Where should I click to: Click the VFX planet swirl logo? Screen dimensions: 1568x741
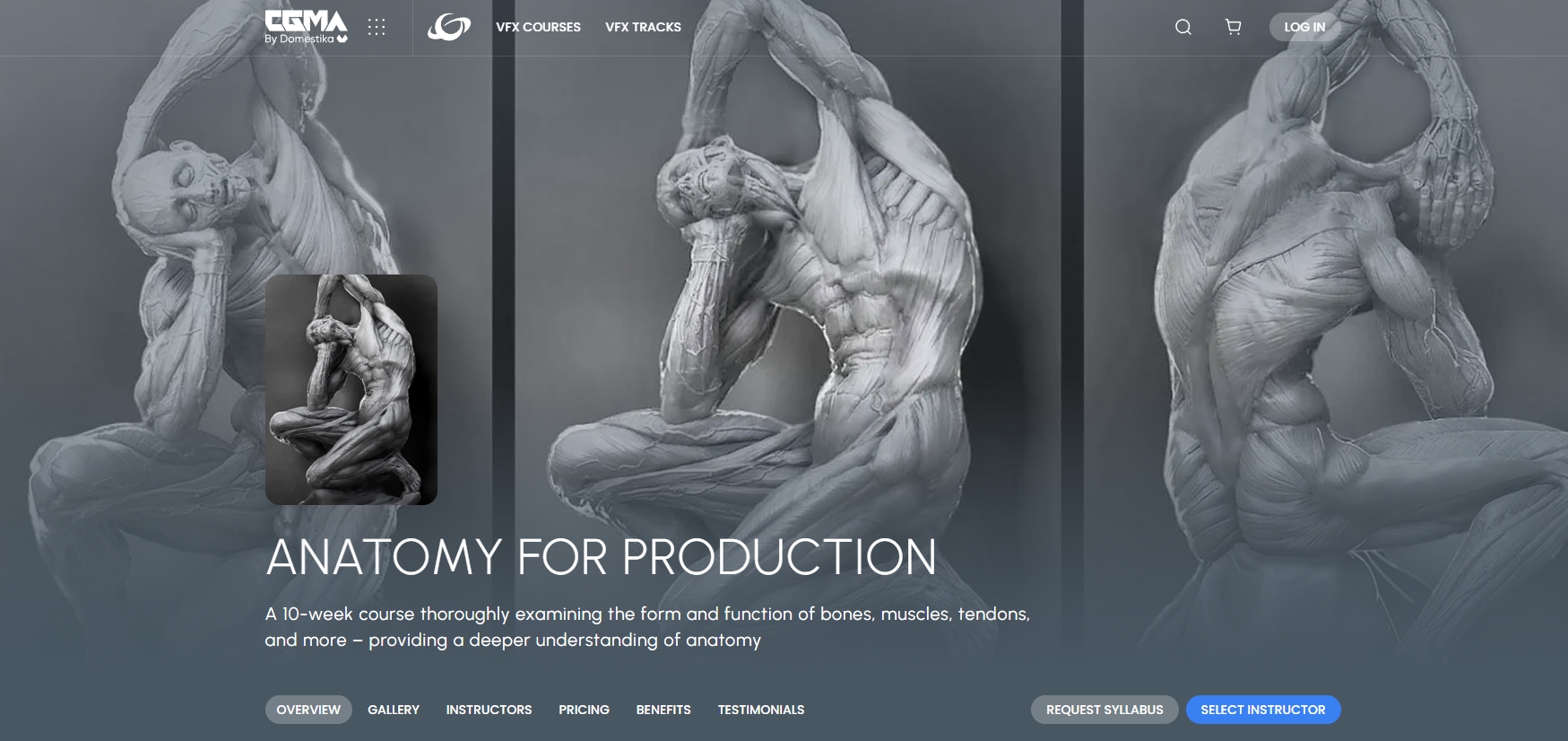pos(449,27)
